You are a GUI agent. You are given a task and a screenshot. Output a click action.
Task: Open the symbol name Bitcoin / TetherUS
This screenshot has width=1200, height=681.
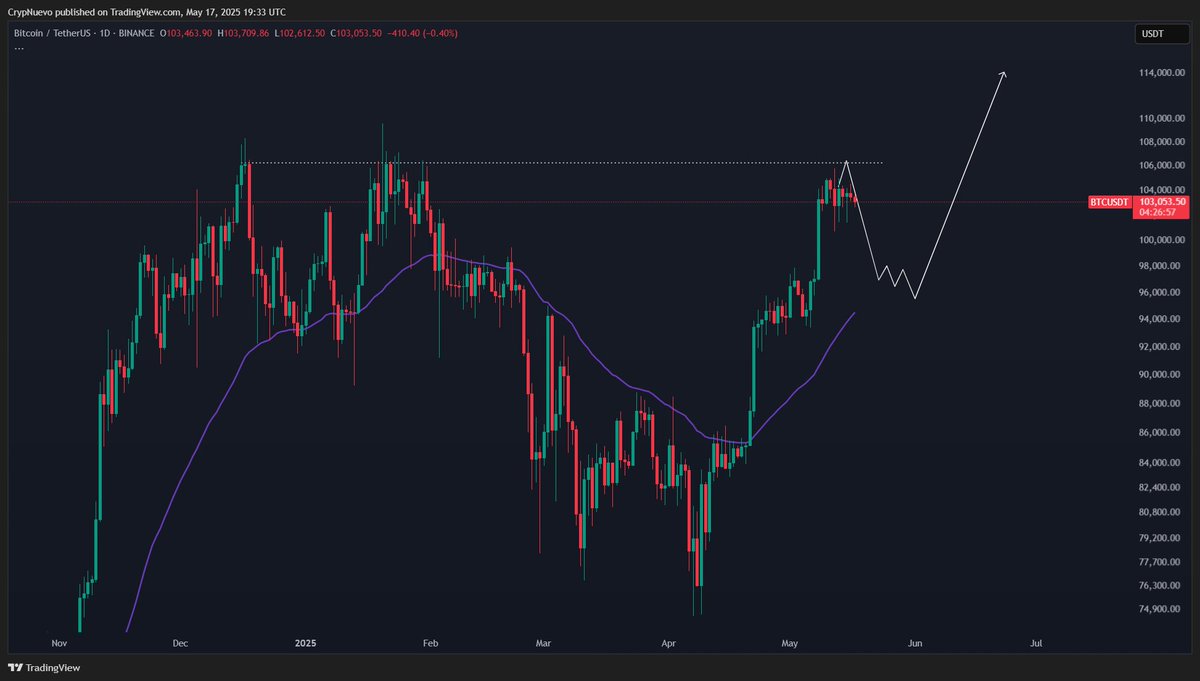(53, 33)
